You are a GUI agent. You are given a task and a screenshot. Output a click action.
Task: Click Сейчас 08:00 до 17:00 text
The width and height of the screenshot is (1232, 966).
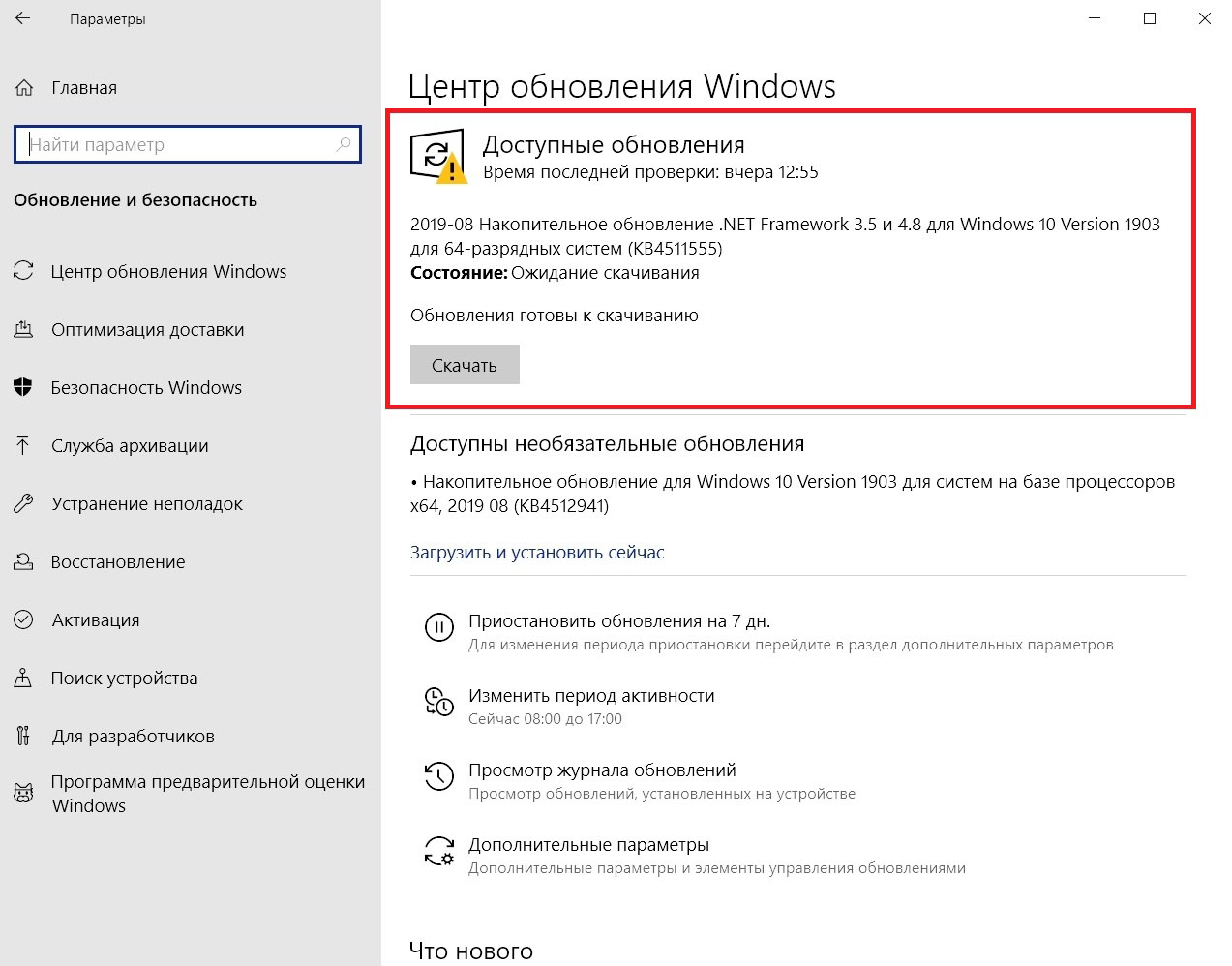545,719
